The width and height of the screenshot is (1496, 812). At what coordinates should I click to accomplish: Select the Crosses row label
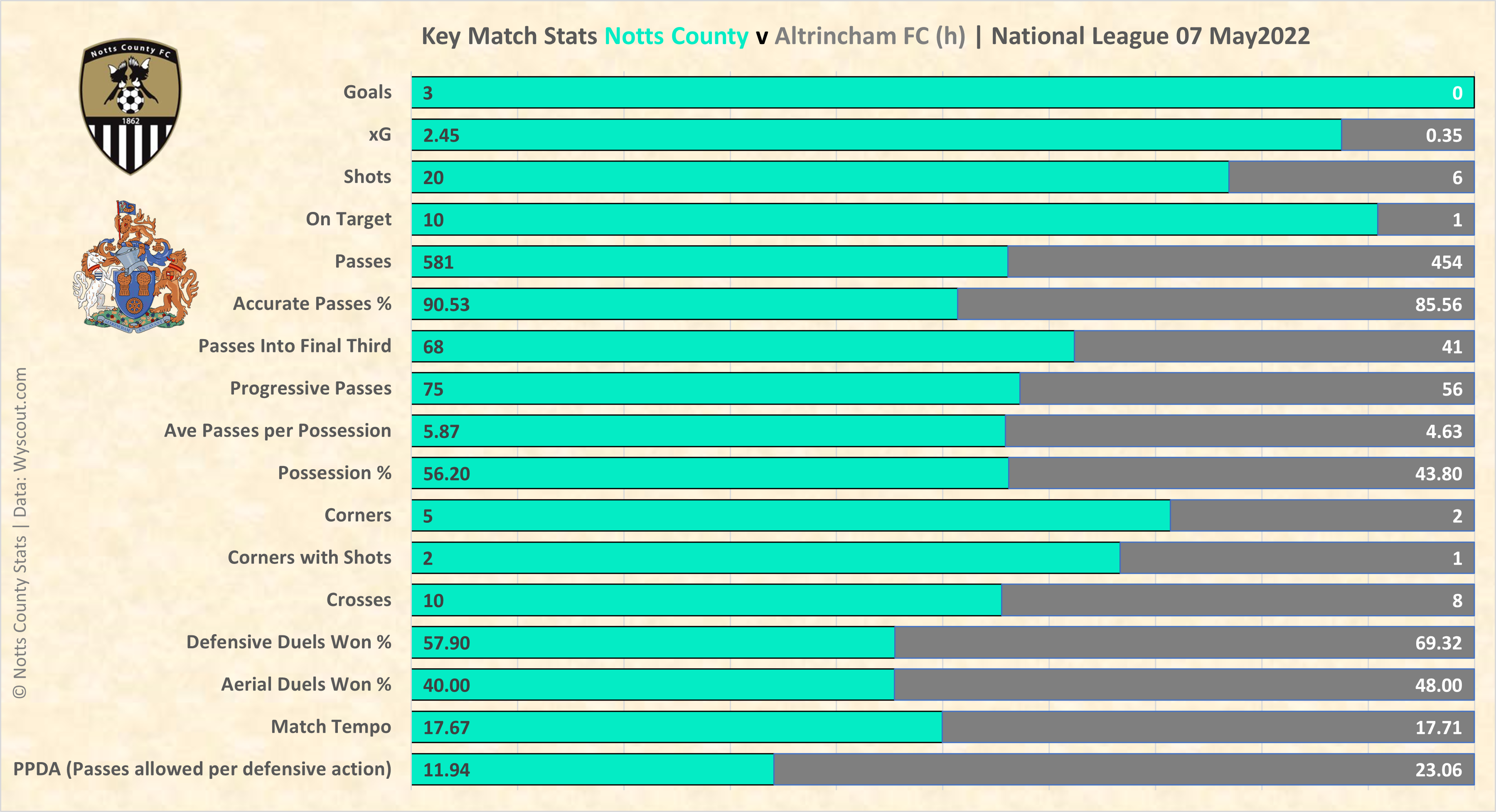pyautogui.click(x=358, y=599)
